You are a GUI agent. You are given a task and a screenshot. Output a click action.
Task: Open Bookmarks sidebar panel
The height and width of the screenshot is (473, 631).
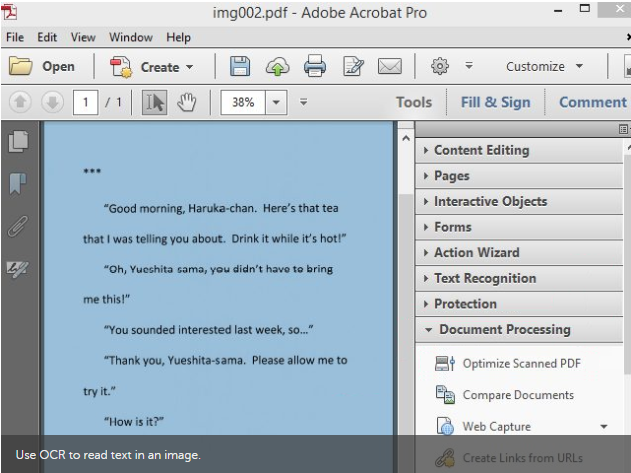pos(18,184)
